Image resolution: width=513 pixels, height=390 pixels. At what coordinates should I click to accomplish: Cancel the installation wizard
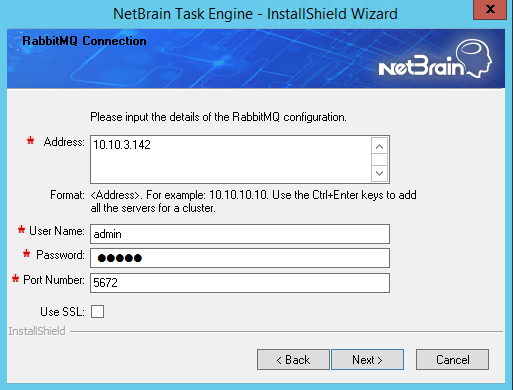(x=452, y=360)
